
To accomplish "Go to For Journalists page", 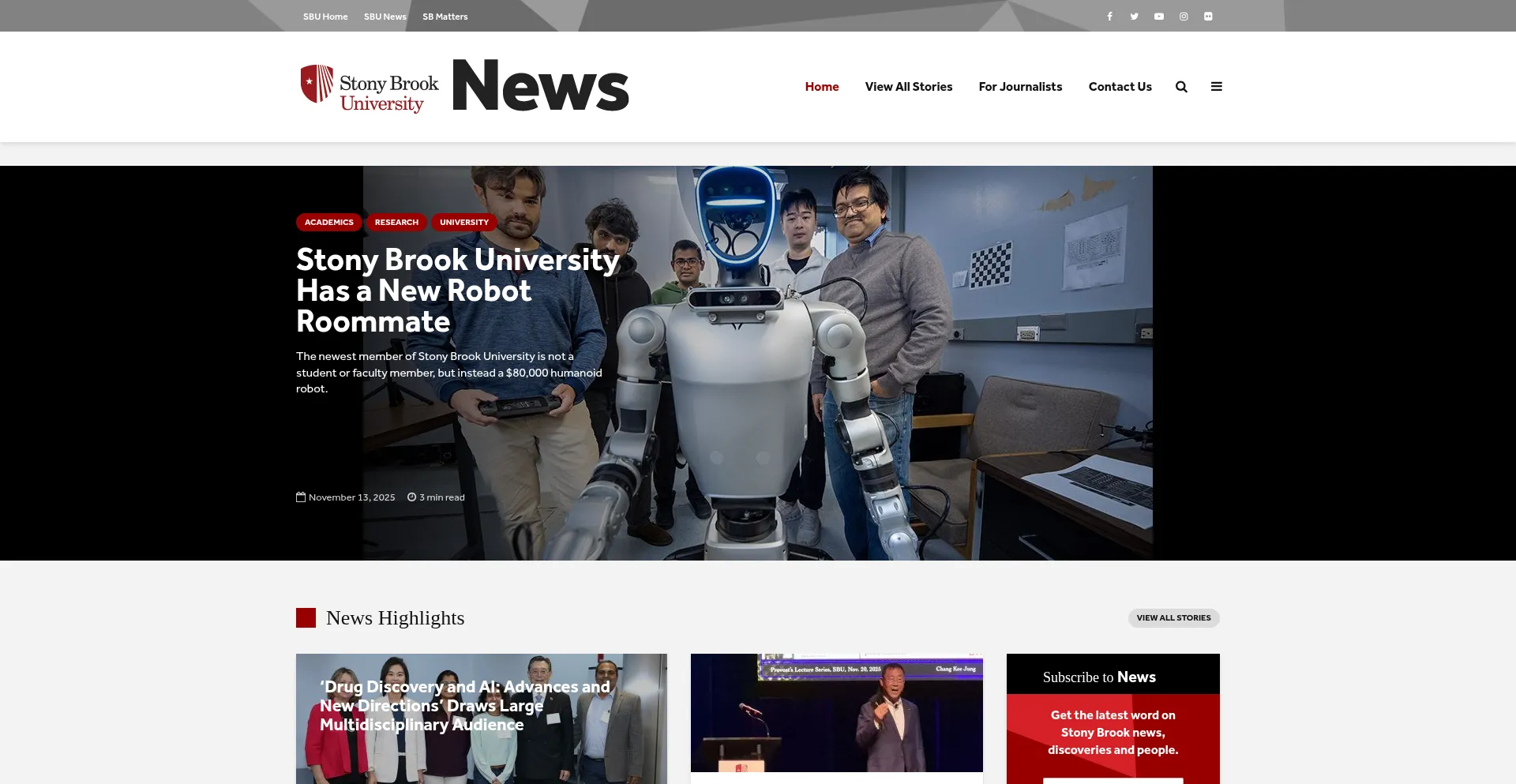I will (1020, 87).
